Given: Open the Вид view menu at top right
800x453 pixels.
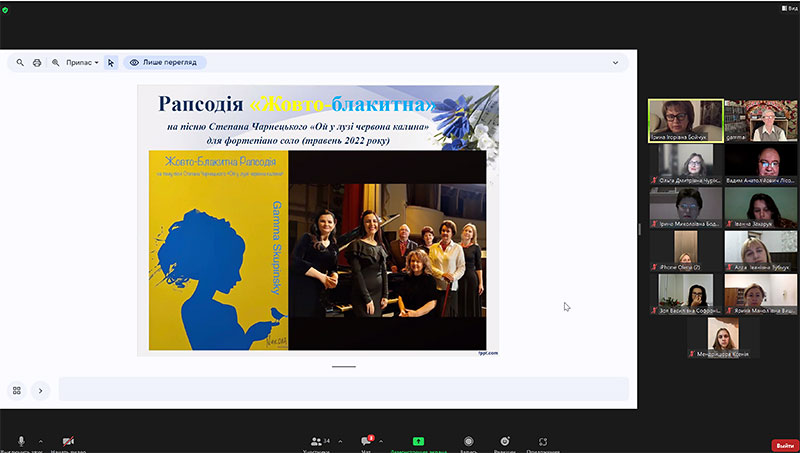Looking at the screenshot, I should (790, 8).
